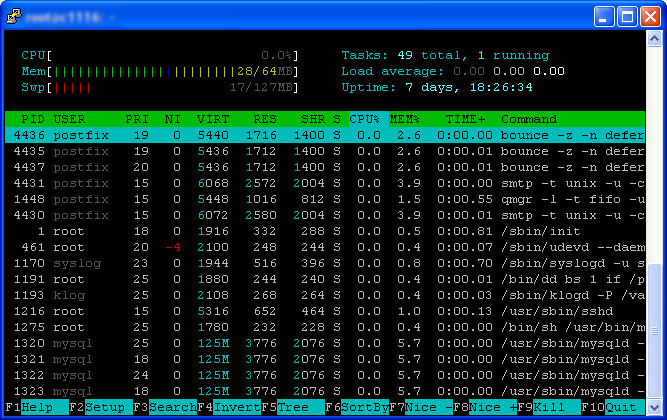Image resolution: width=667 pixels, height=420 pixels.
Task: Select the /usr/sbin/sshd process row
Action: pos(325,311)
